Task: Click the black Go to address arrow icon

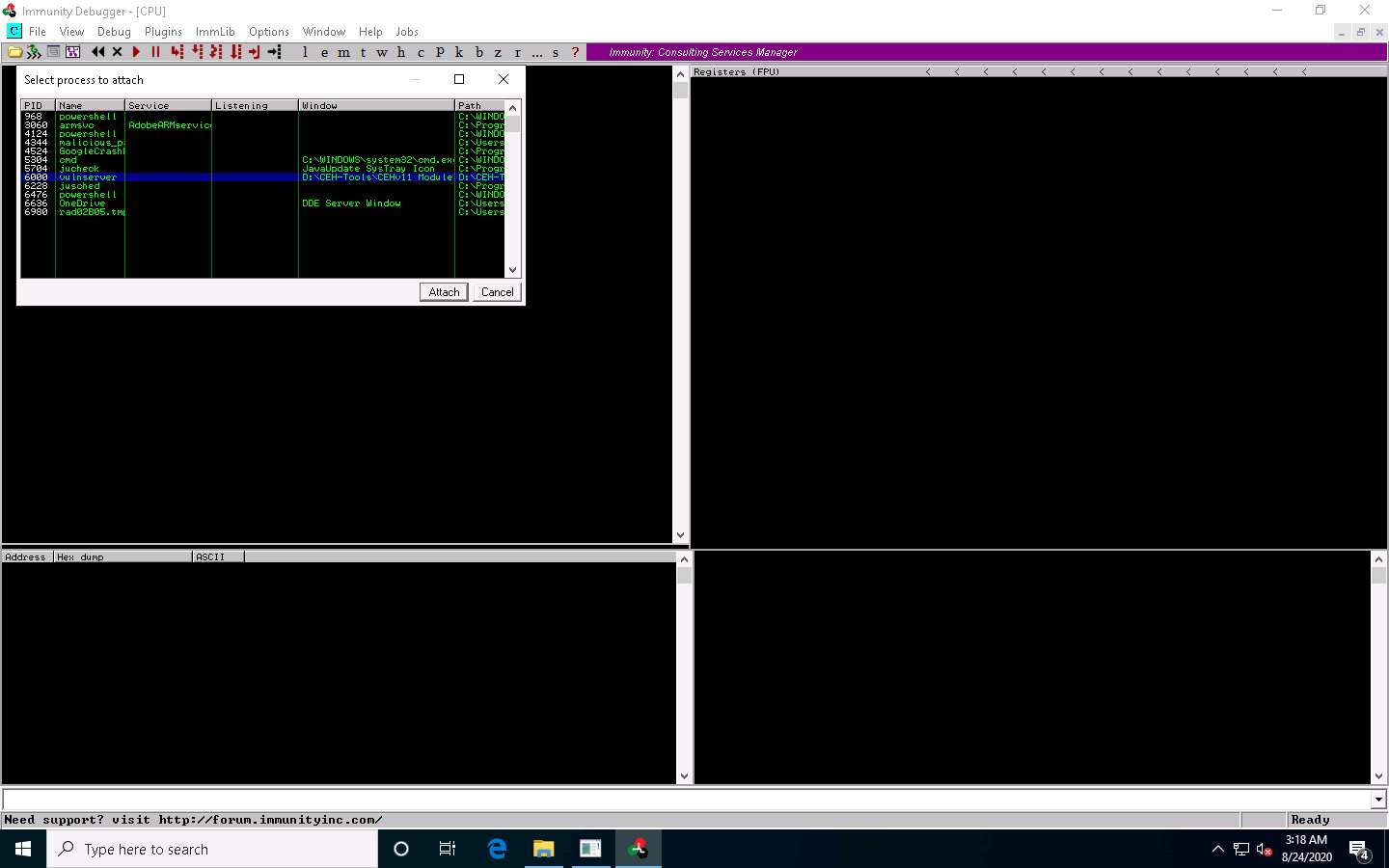Action: pyautogui.click(x=275, y=52)
